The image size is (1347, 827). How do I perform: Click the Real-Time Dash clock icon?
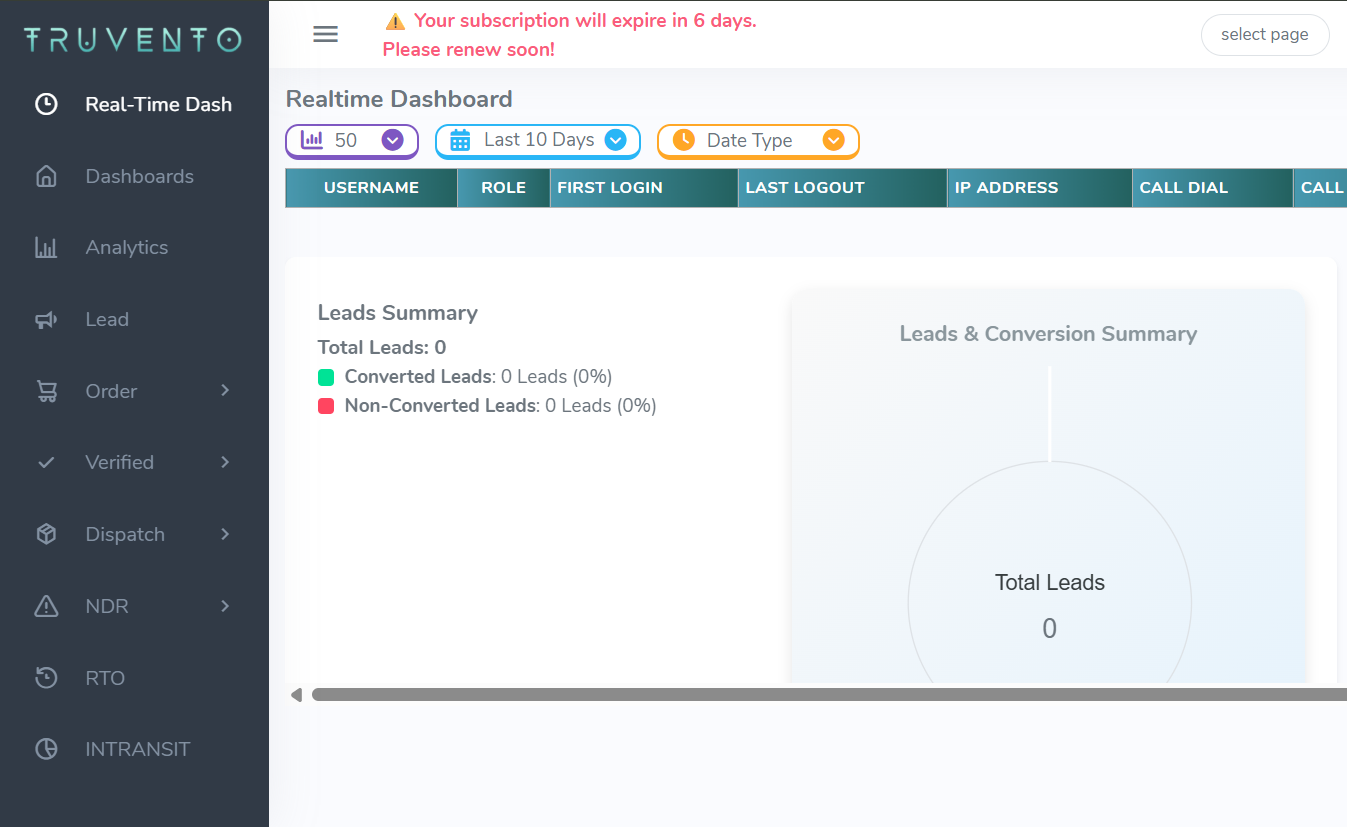(46, 104)
